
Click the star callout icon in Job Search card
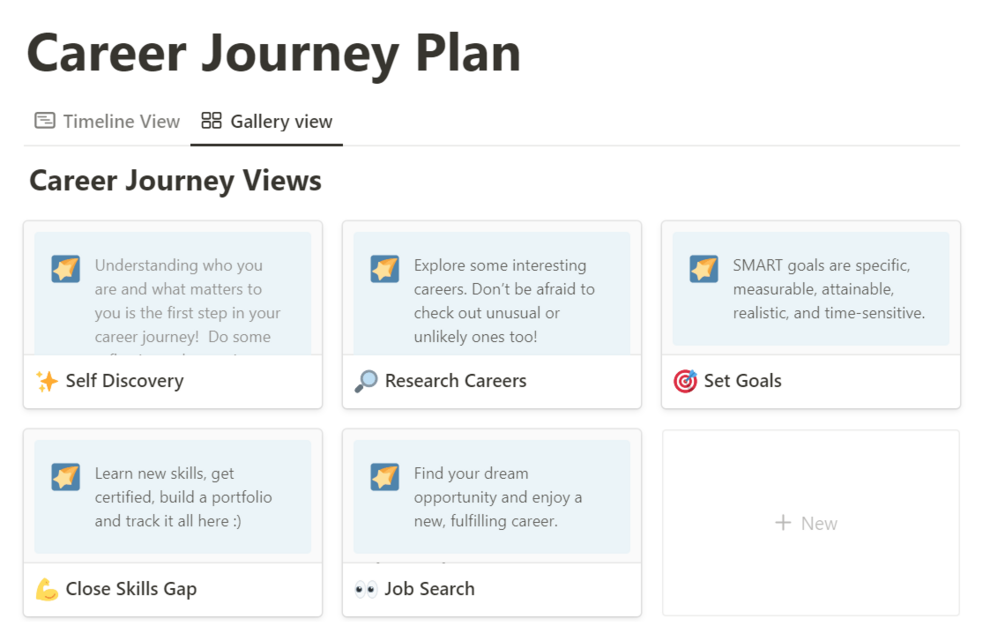[x=385, y=477]
